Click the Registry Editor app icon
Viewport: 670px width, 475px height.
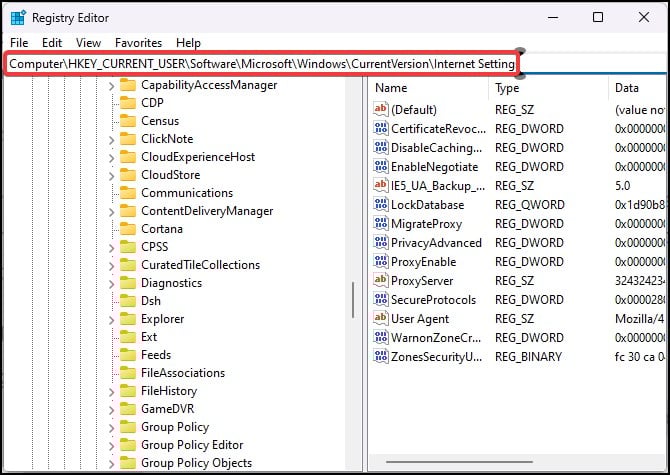click(x=18, y=18)
